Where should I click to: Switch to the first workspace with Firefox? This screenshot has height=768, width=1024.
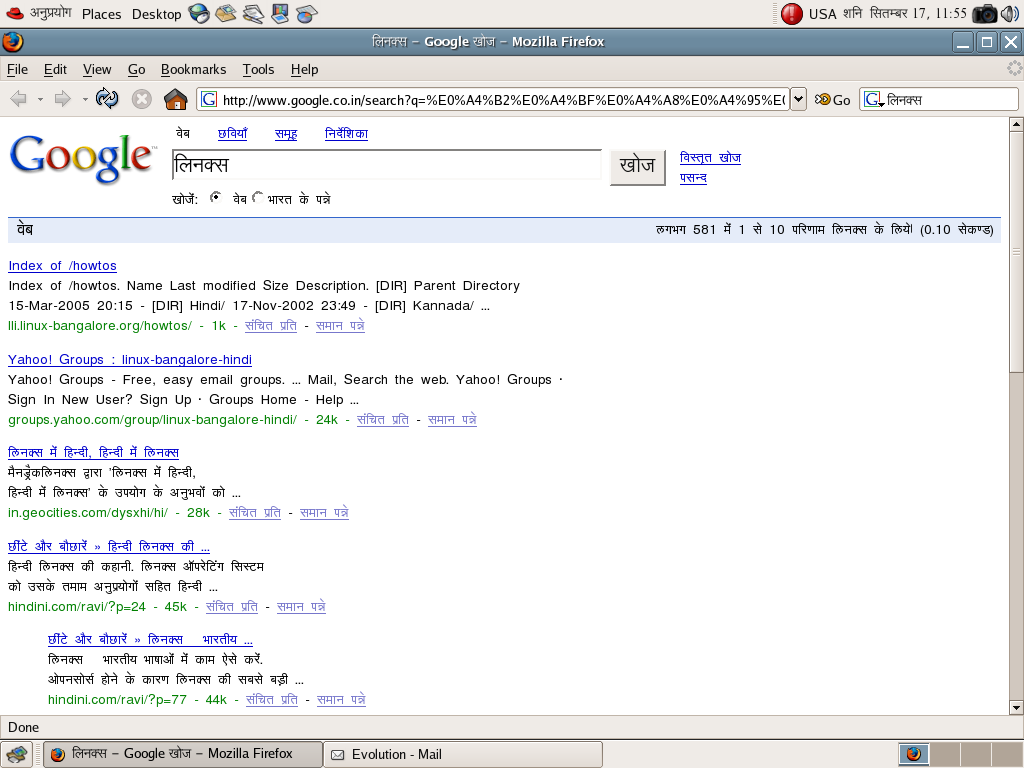(914, 754)
